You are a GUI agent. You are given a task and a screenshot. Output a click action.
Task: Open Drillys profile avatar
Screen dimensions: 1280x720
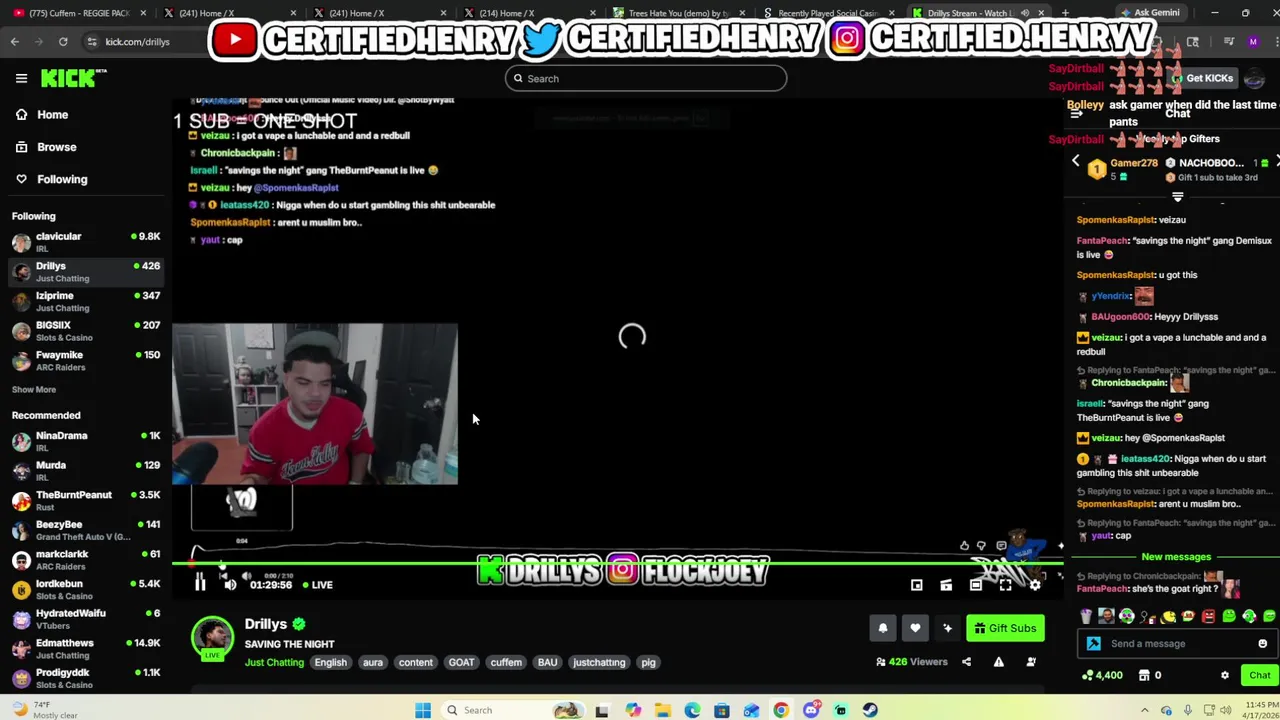coord(212,638)
